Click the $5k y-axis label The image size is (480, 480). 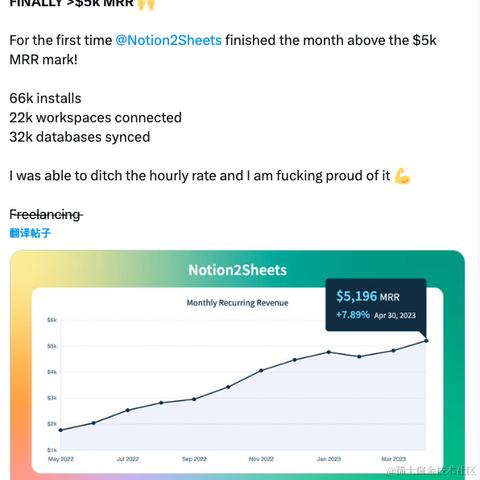(x=52, y=346)
